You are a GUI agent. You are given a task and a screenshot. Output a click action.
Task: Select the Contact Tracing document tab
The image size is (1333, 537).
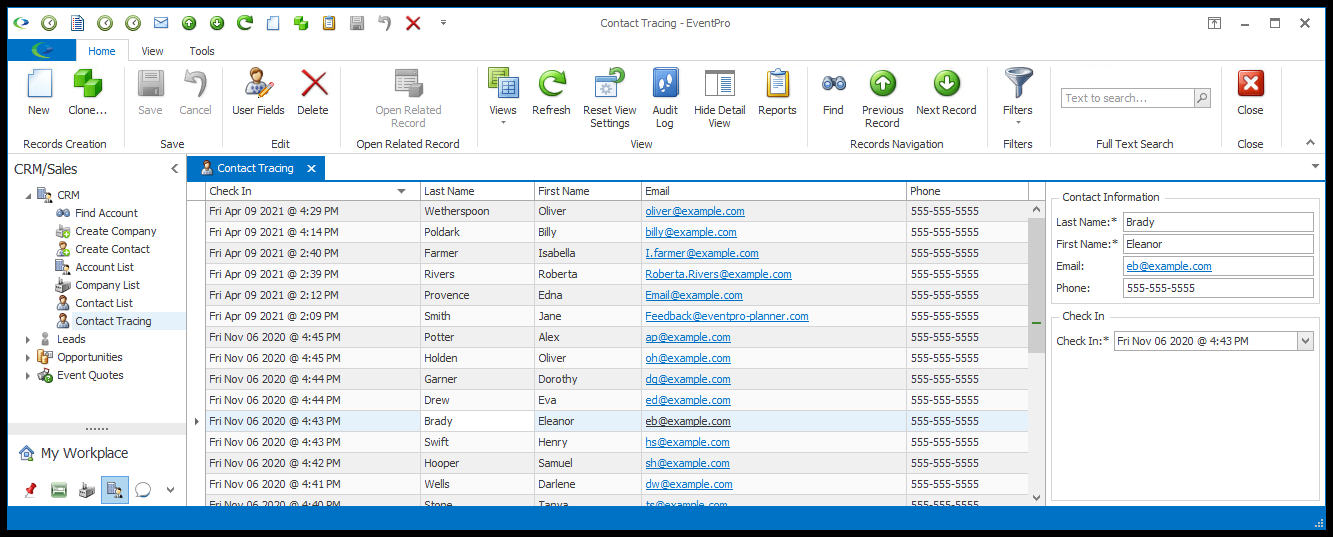click(x=255, y=168)
